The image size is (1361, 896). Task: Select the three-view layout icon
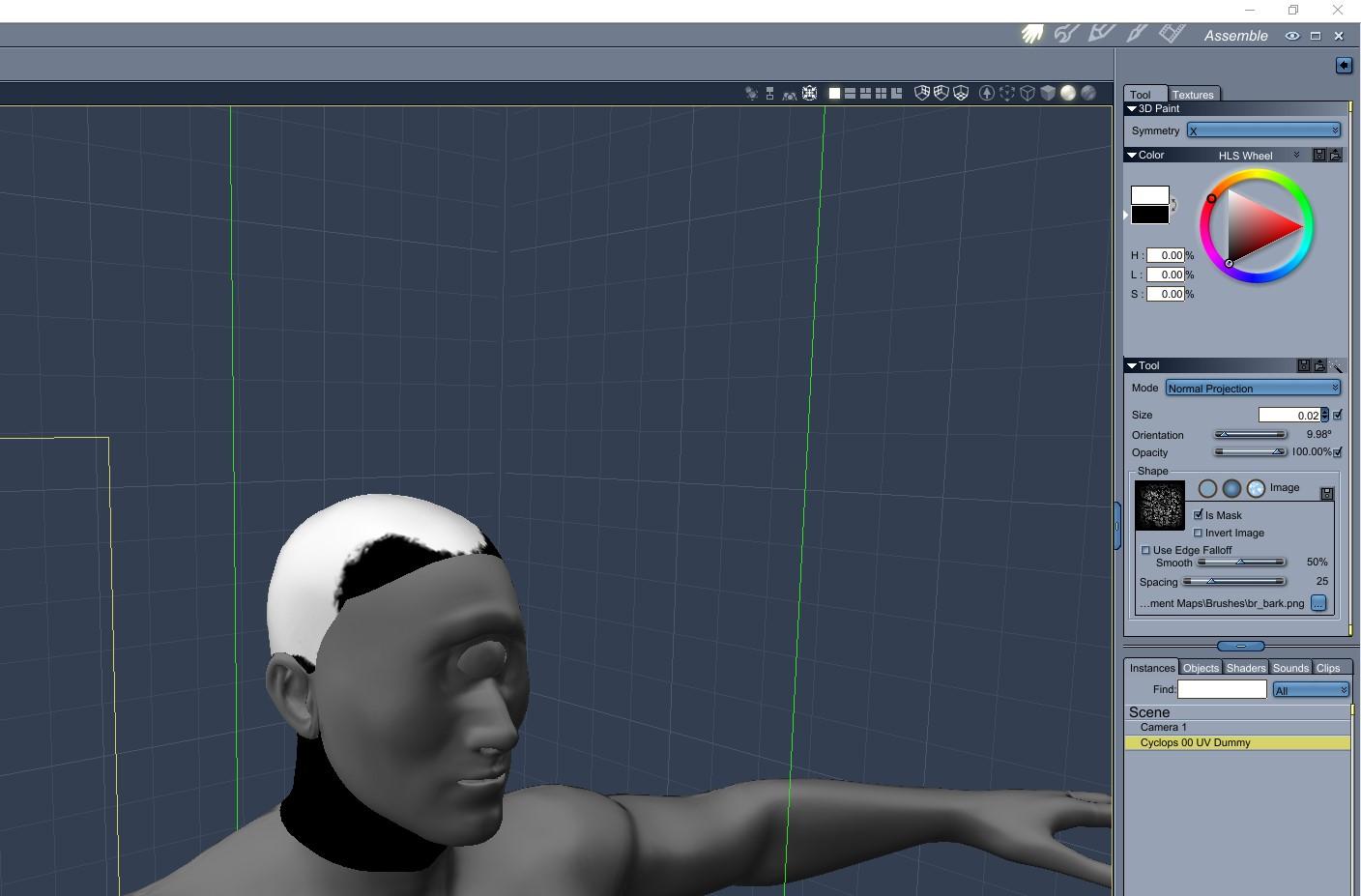[x=866, y=94]
